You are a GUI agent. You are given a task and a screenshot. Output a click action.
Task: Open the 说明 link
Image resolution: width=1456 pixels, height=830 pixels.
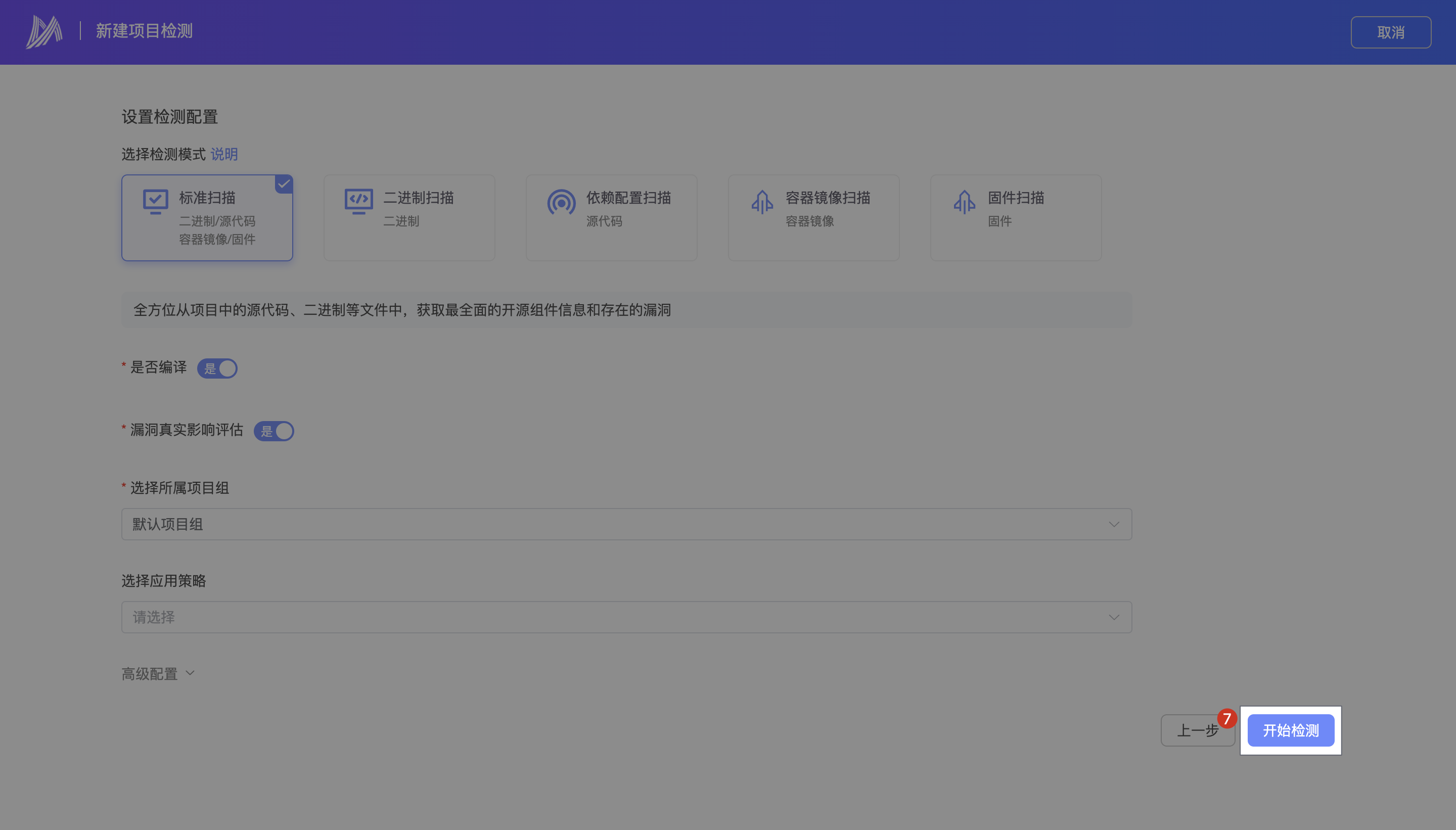click(x=224, y=154)
